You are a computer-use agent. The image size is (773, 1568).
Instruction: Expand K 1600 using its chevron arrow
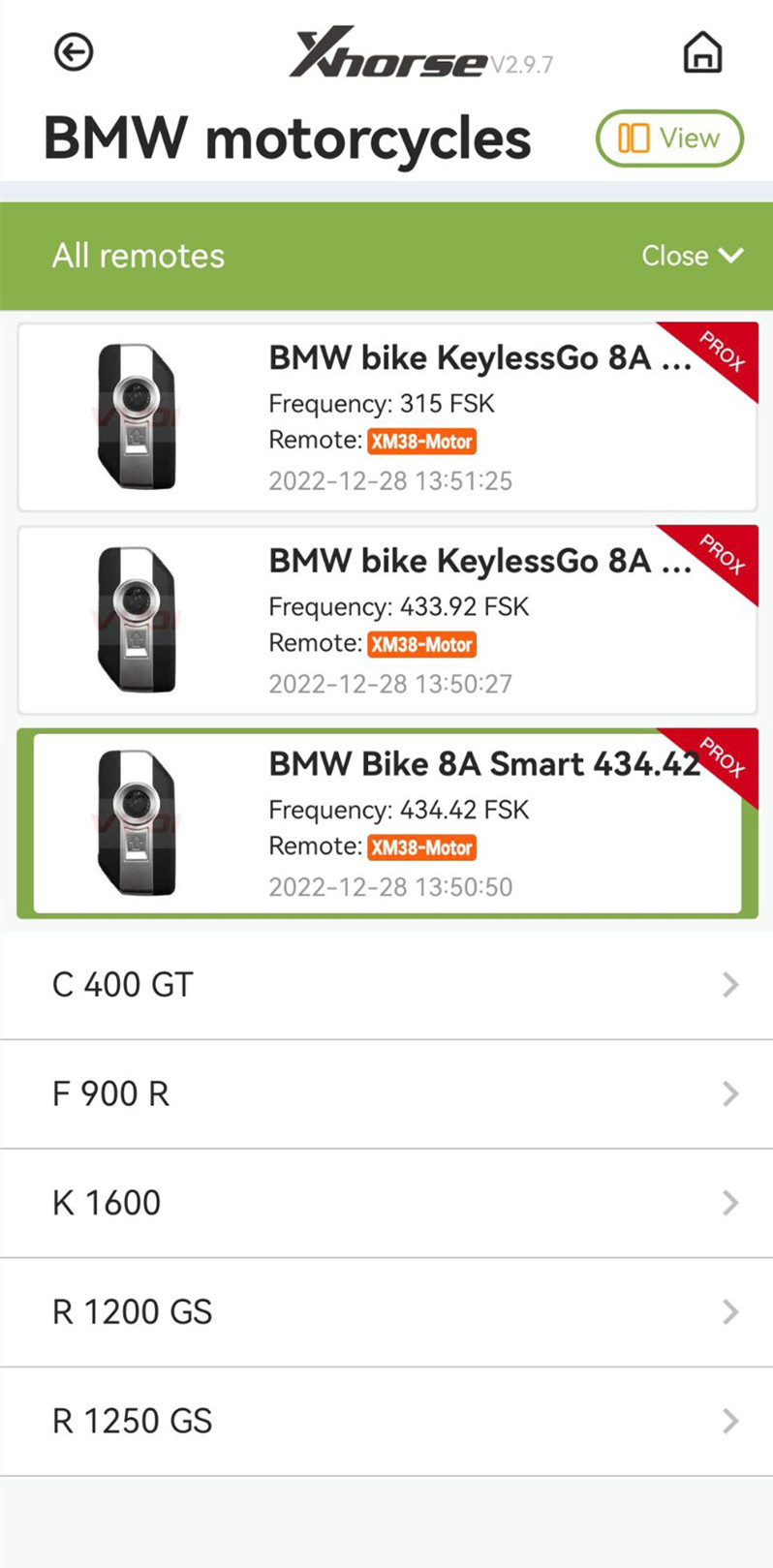click(730, 1203)
